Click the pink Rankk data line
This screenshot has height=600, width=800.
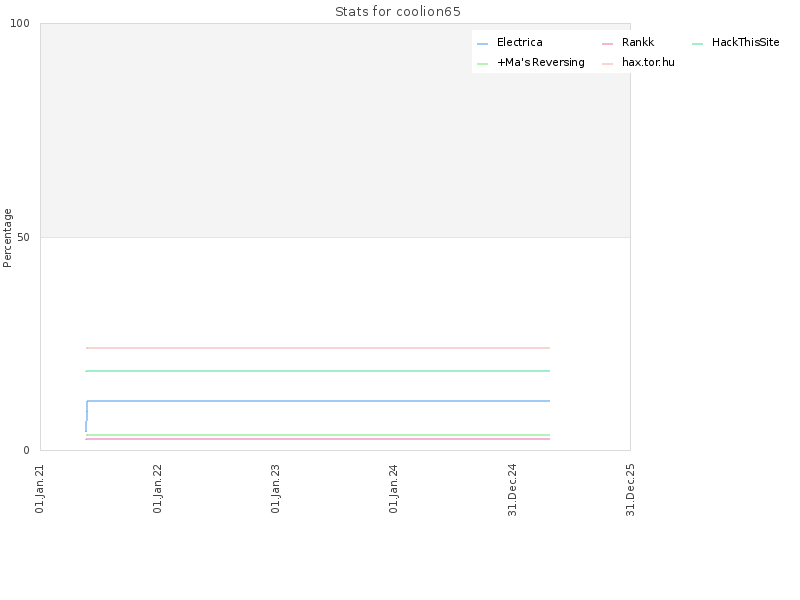tap(318, 439)
